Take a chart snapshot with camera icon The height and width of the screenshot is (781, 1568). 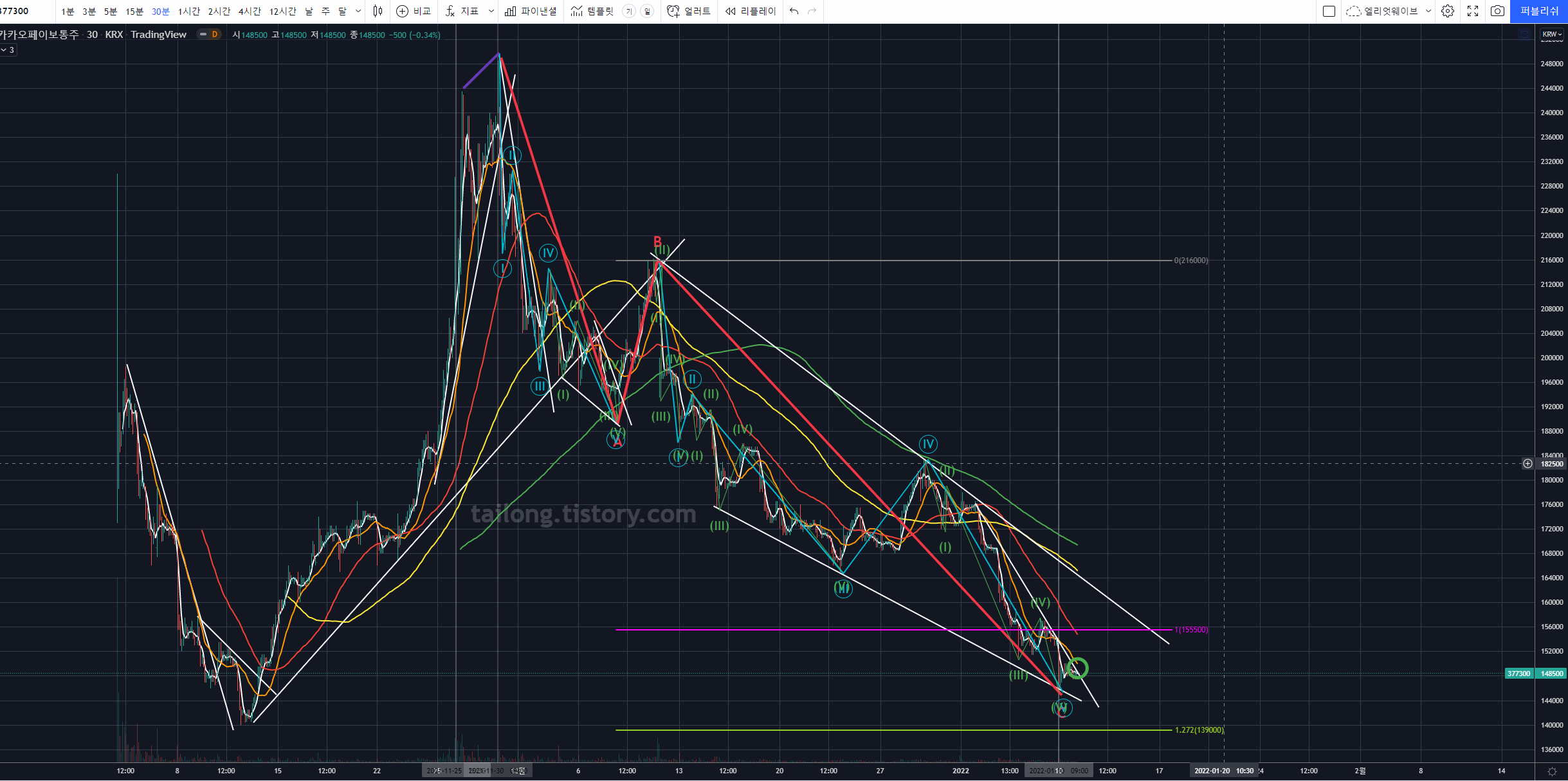coord(1497,11)
